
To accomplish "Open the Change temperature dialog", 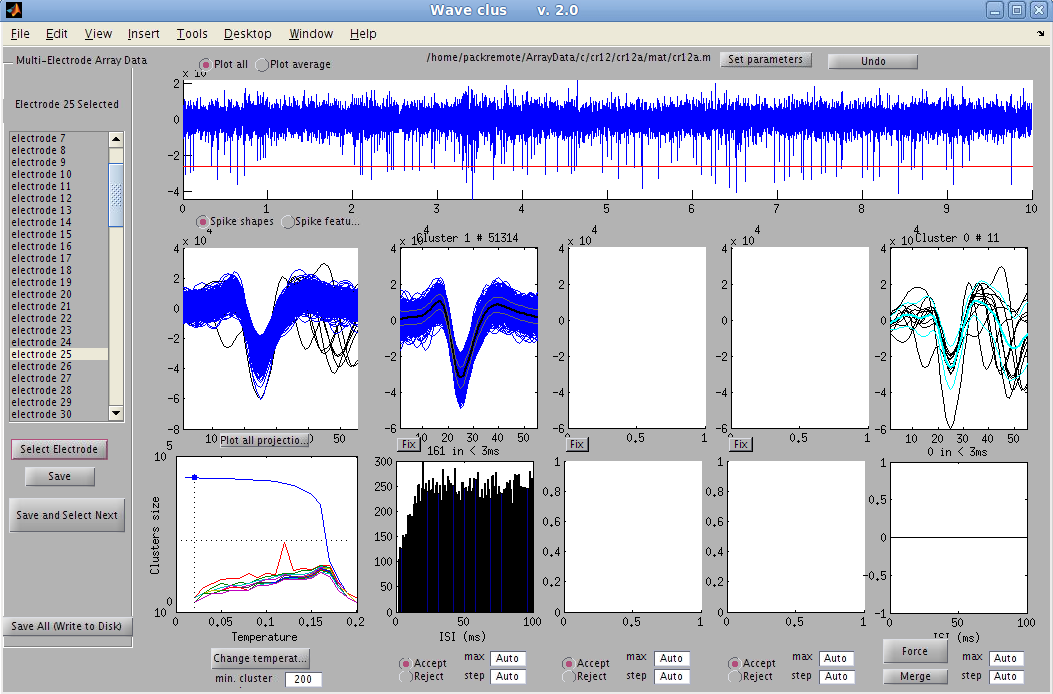I will pyautogui.click(x=259, y=659).
